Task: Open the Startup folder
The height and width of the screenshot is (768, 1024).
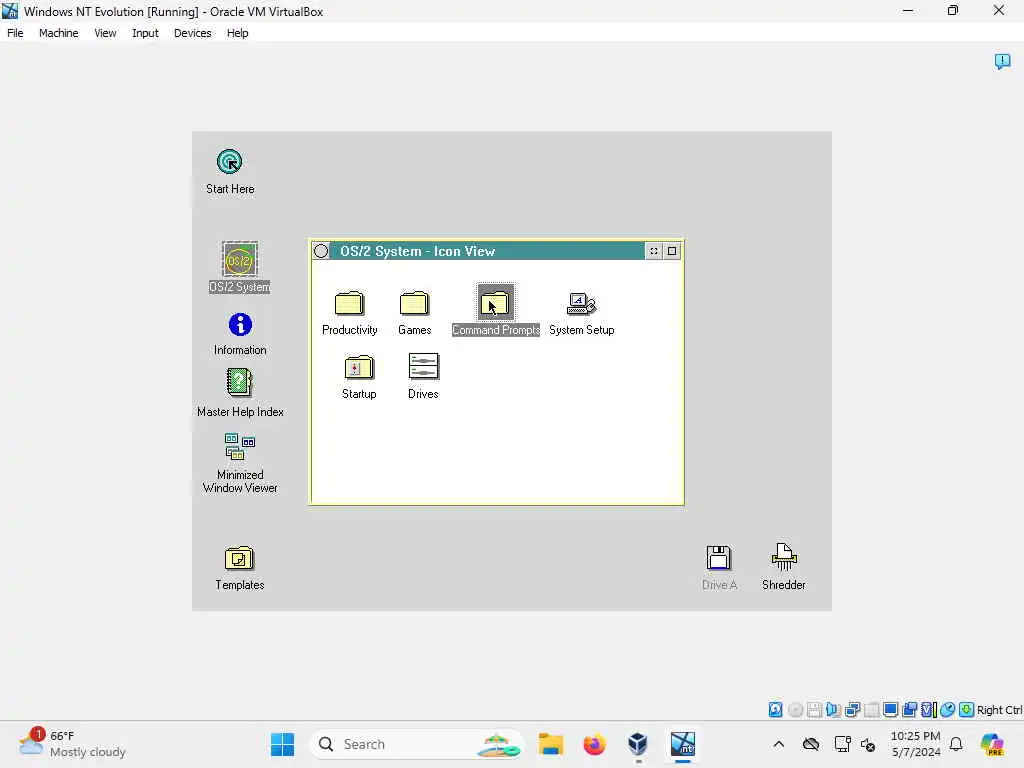Action: click(x=359, y=367)
